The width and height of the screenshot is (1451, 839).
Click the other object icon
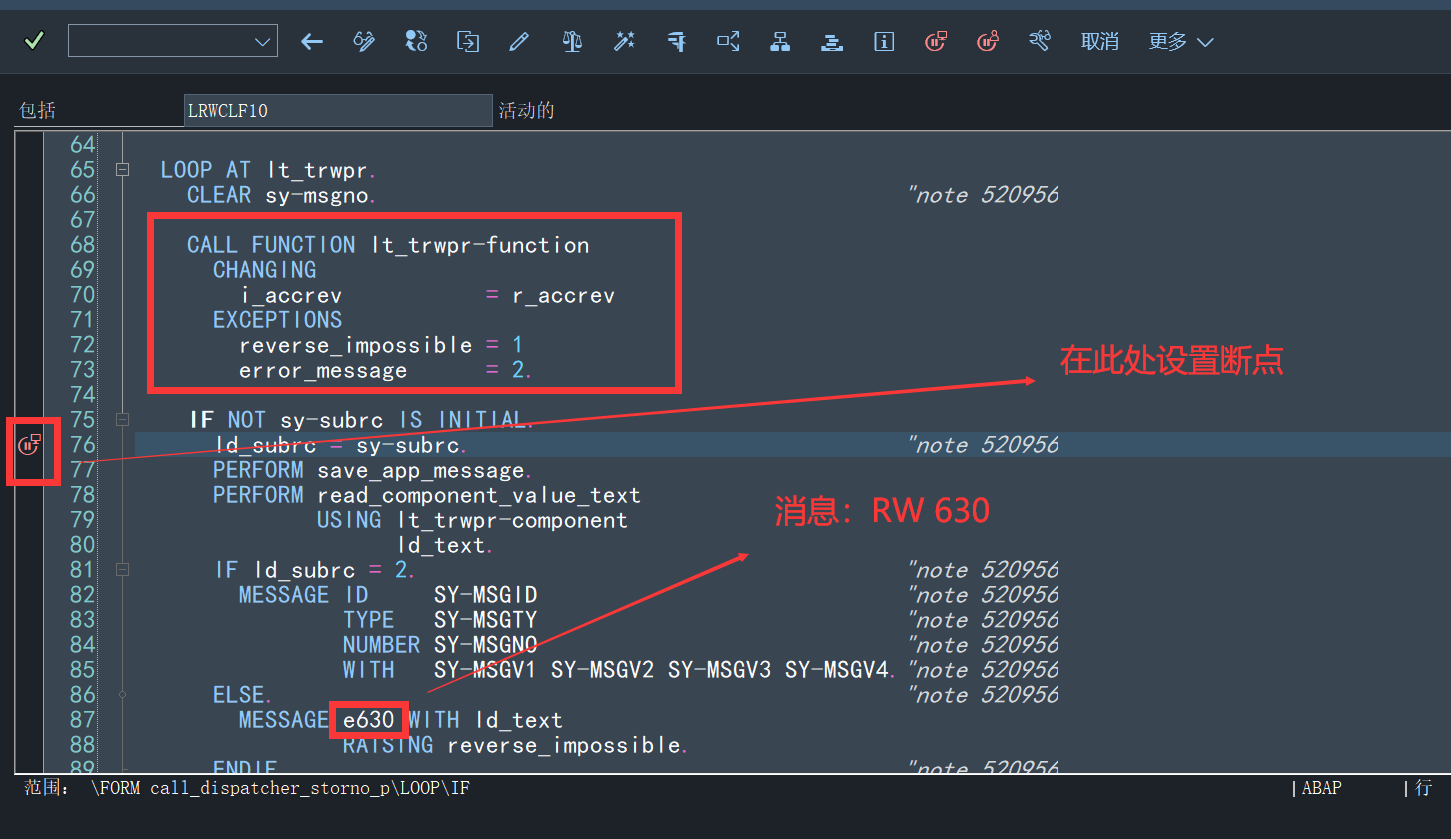click(468, 41)
